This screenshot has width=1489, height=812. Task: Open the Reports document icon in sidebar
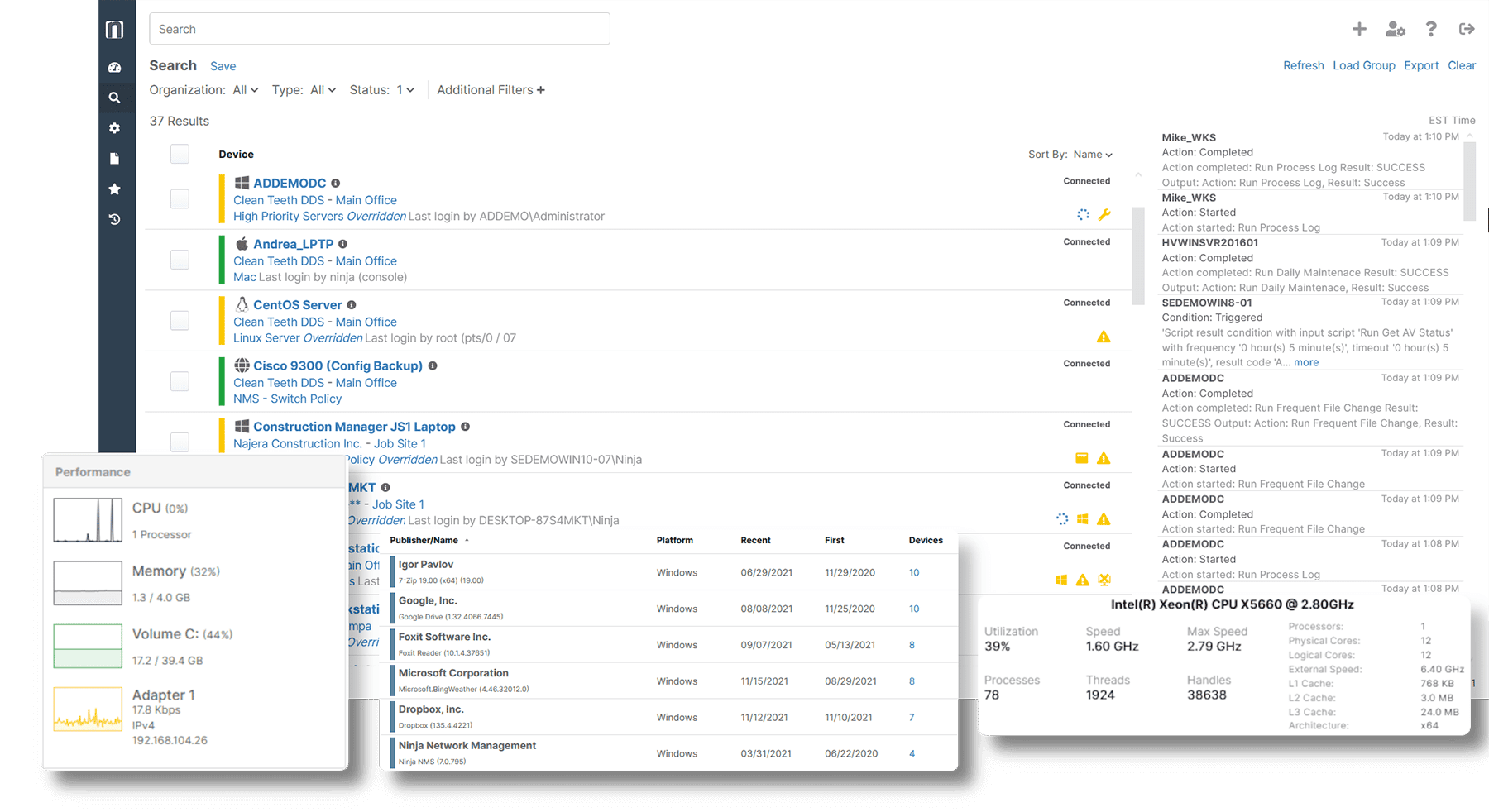pos(115,158)
